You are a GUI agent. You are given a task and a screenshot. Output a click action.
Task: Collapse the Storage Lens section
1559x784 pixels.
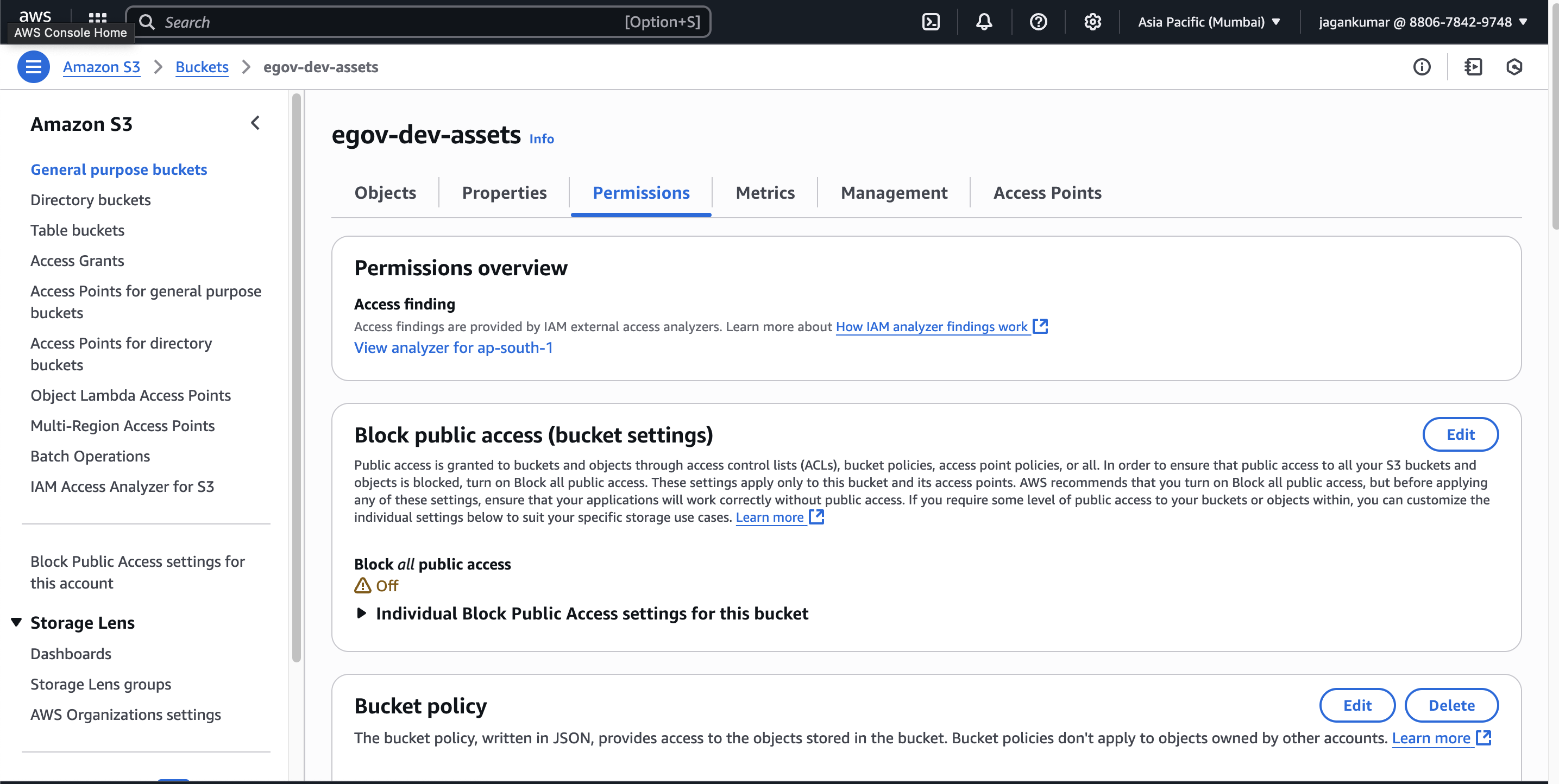coord(16,622)
